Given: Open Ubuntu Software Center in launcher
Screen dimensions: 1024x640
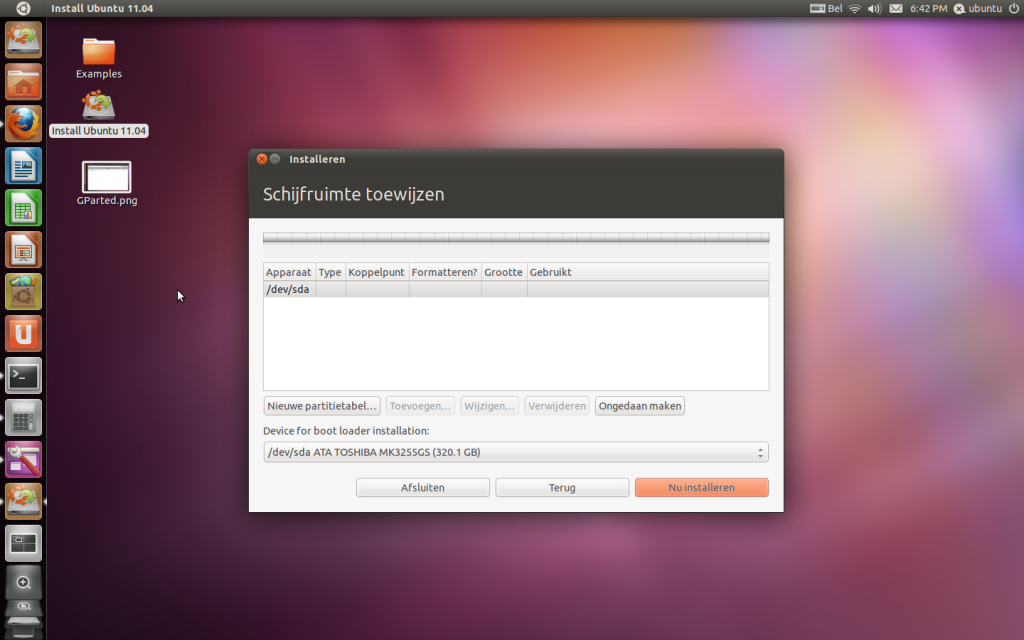Looking at the screenshot, I should click(x=23, y=292).
